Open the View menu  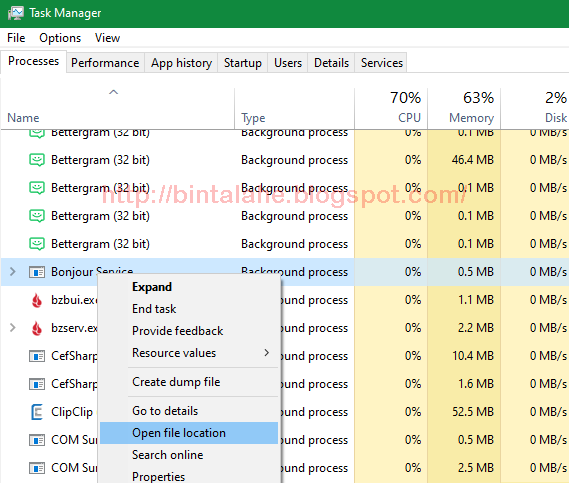click(107, 38)
